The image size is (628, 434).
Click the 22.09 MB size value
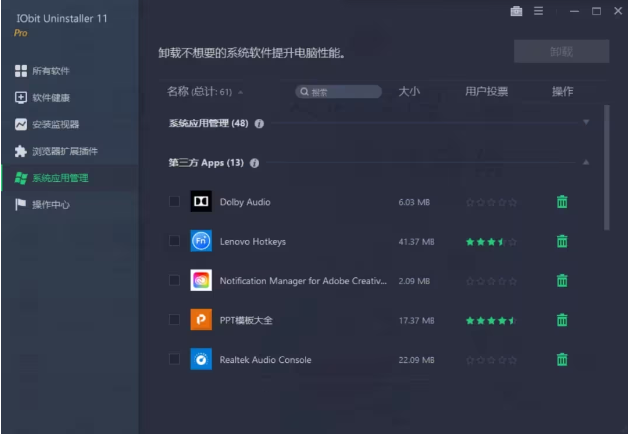[x=416, y=360]
